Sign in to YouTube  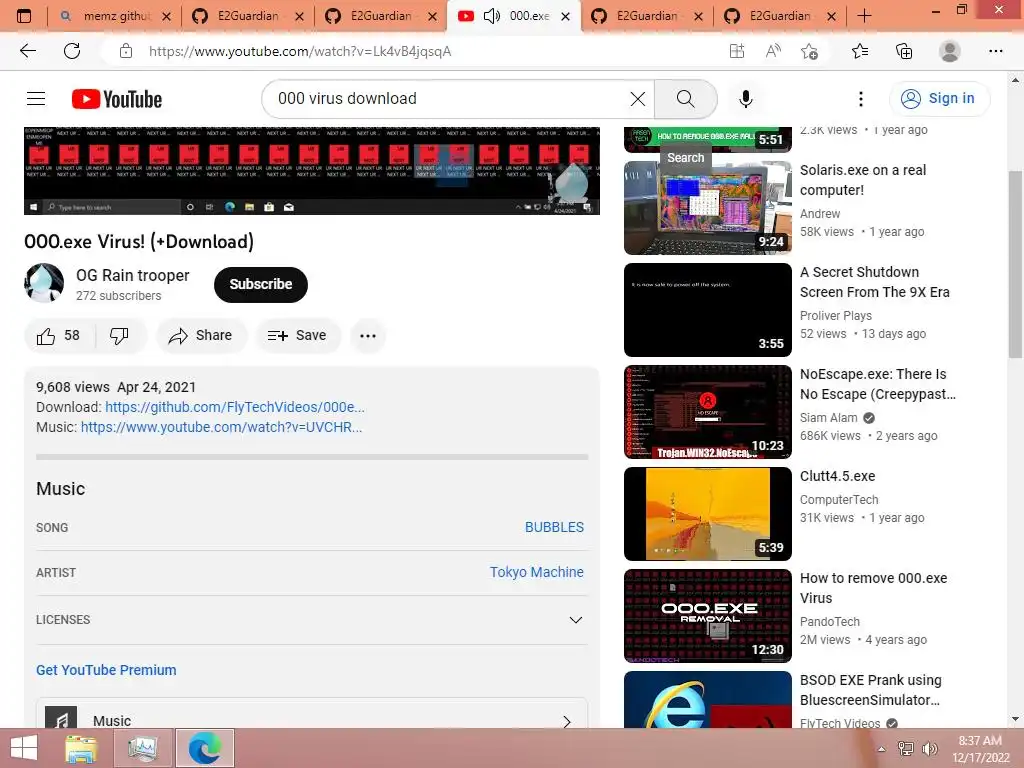939,99
